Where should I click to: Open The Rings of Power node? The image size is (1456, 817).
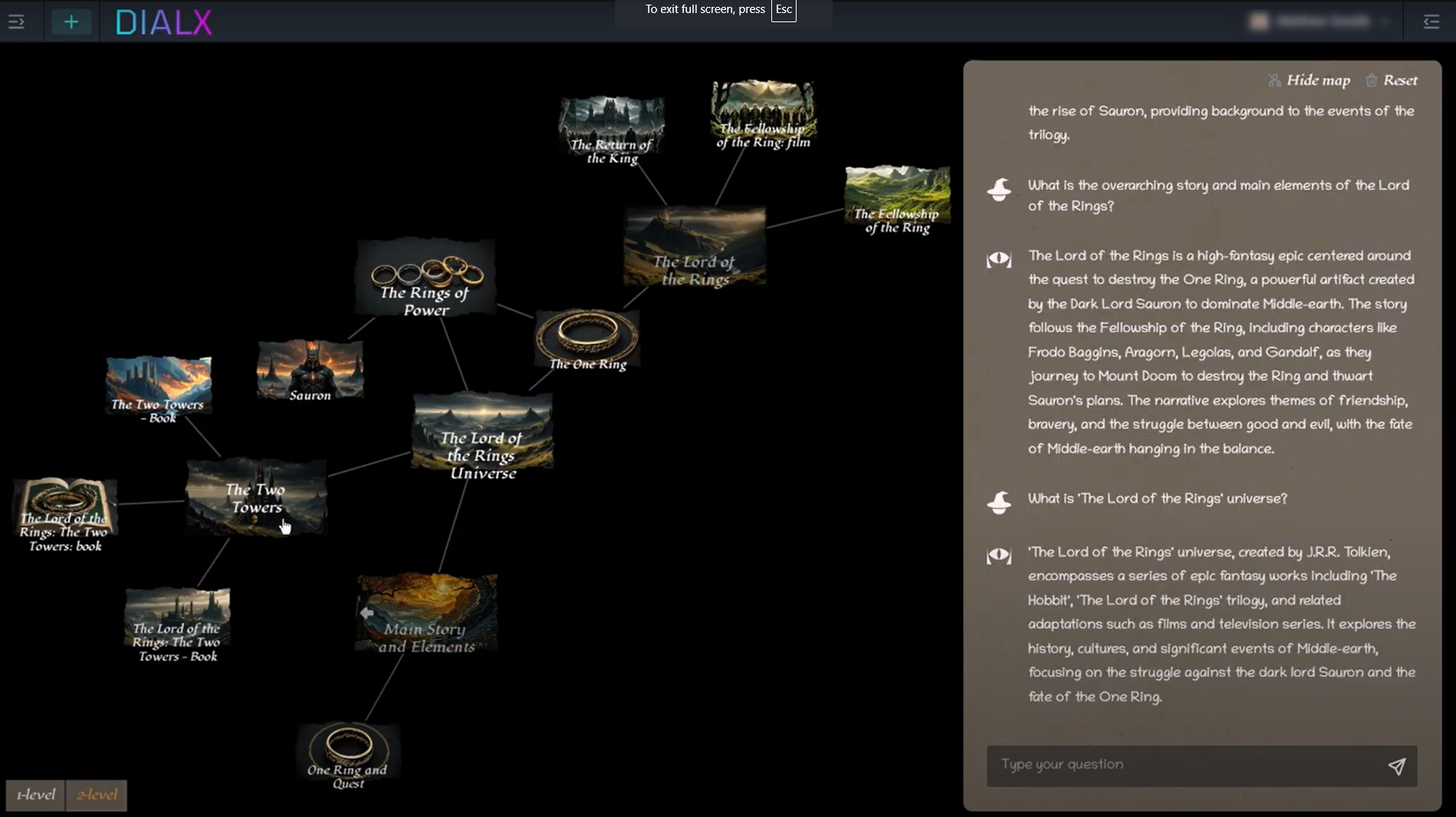click(x=426, y=278)
